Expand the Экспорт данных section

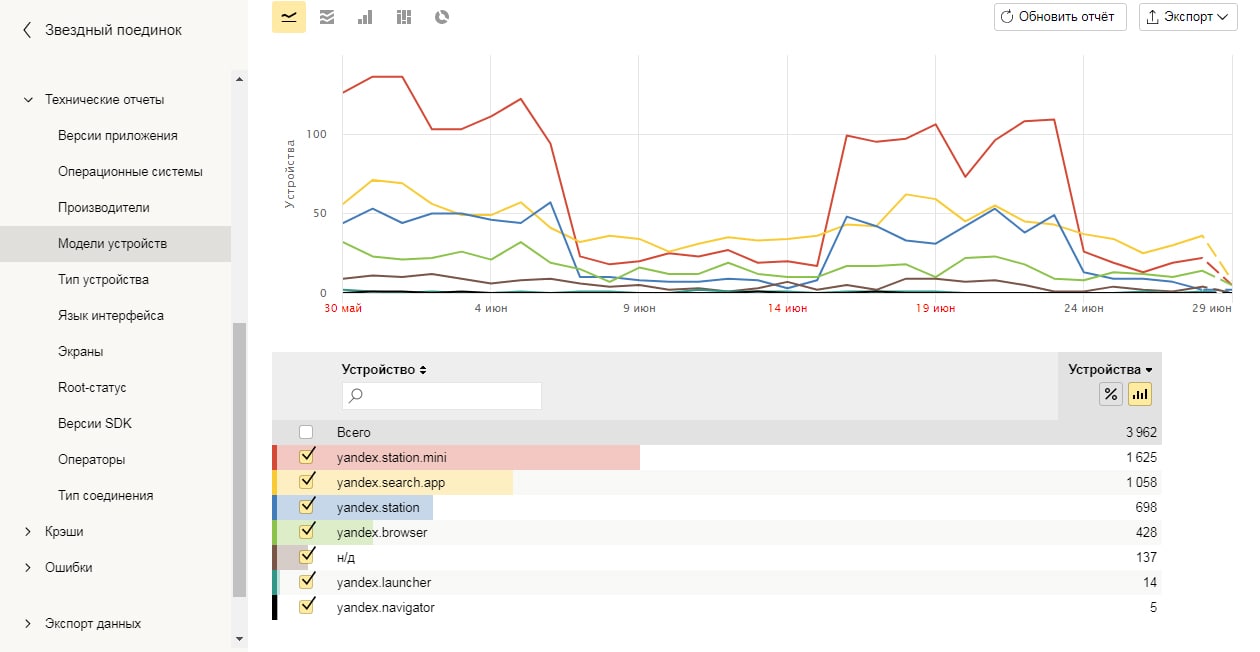click(x=28, y=624)
